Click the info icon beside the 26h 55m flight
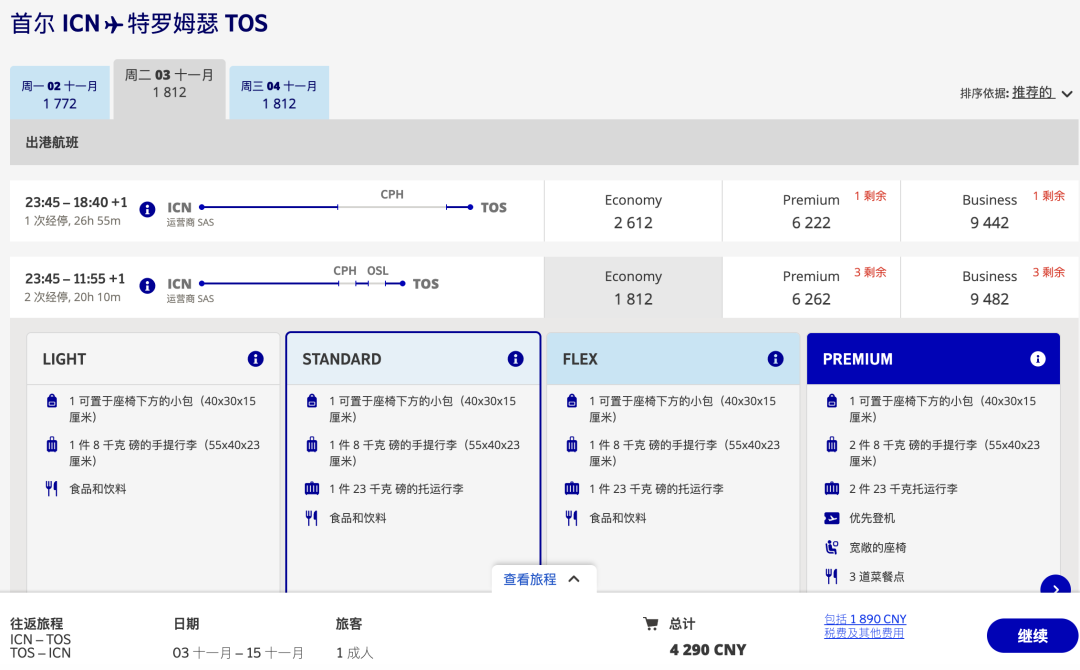Viewport: 1080px width, 670px height. [x=147, y=210]
